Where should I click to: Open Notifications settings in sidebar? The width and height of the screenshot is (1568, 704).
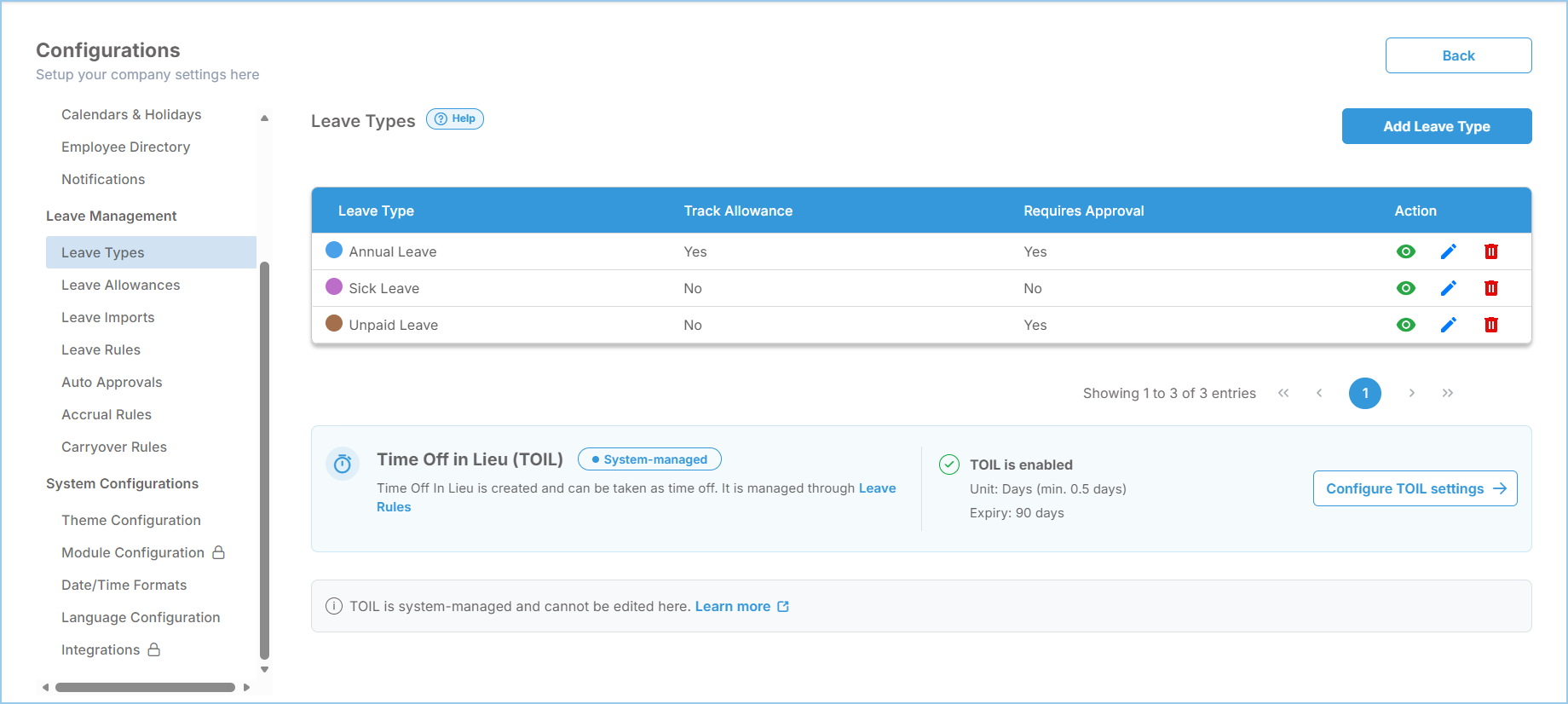103,179
